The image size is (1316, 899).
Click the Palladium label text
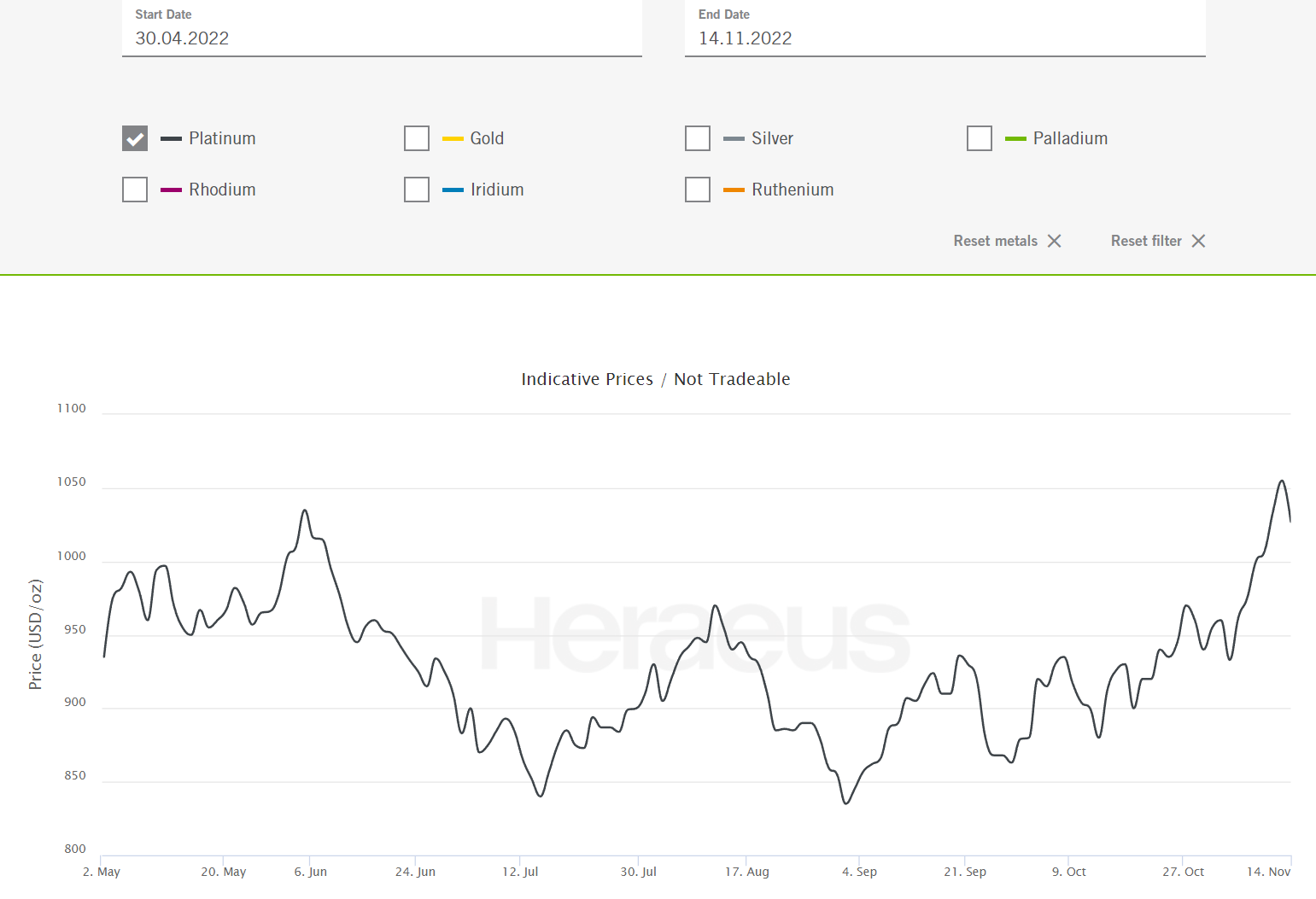[1070, 138]
